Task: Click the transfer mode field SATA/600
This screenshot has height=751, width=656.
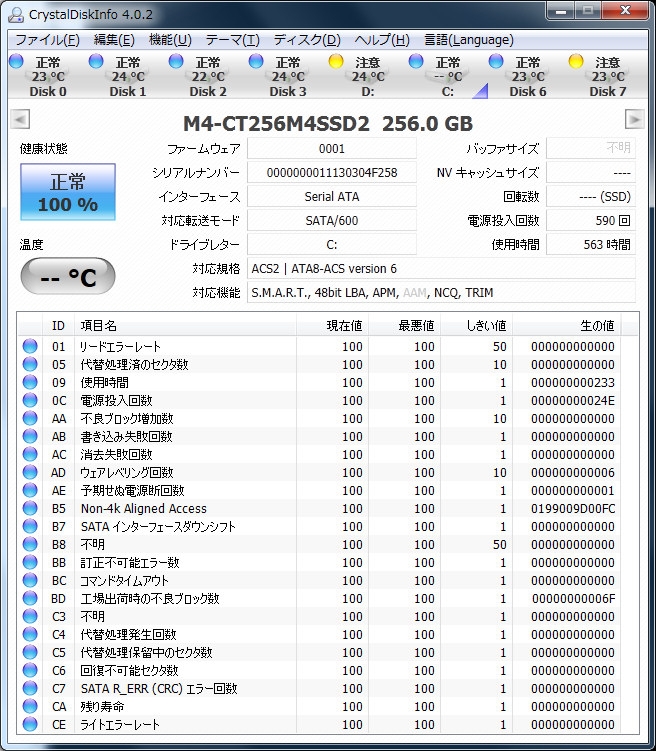Action: click(x=332, y=220)
